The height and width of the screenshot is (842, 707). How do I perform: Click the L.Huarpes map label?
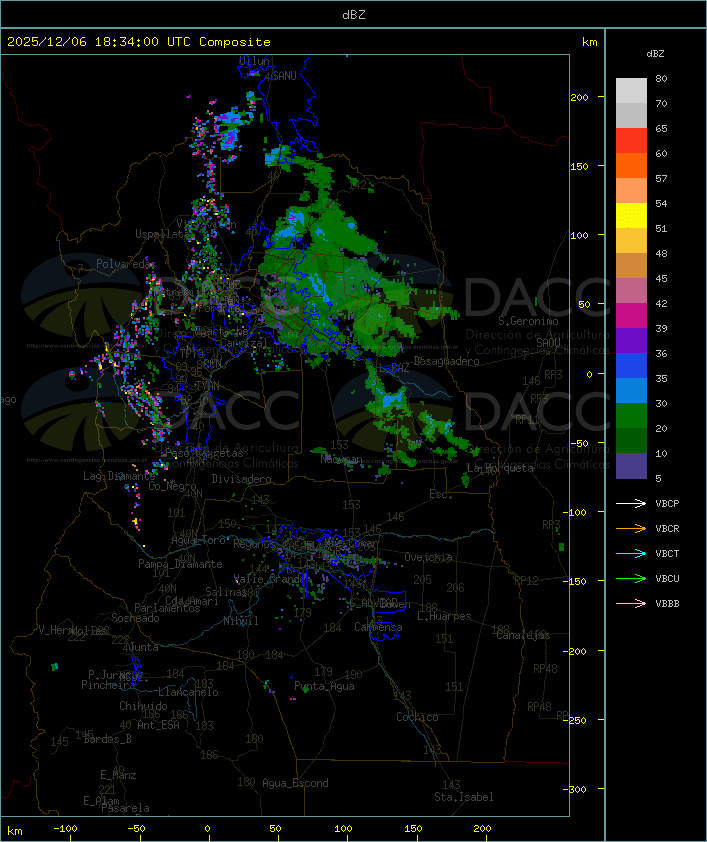point(444,616)
